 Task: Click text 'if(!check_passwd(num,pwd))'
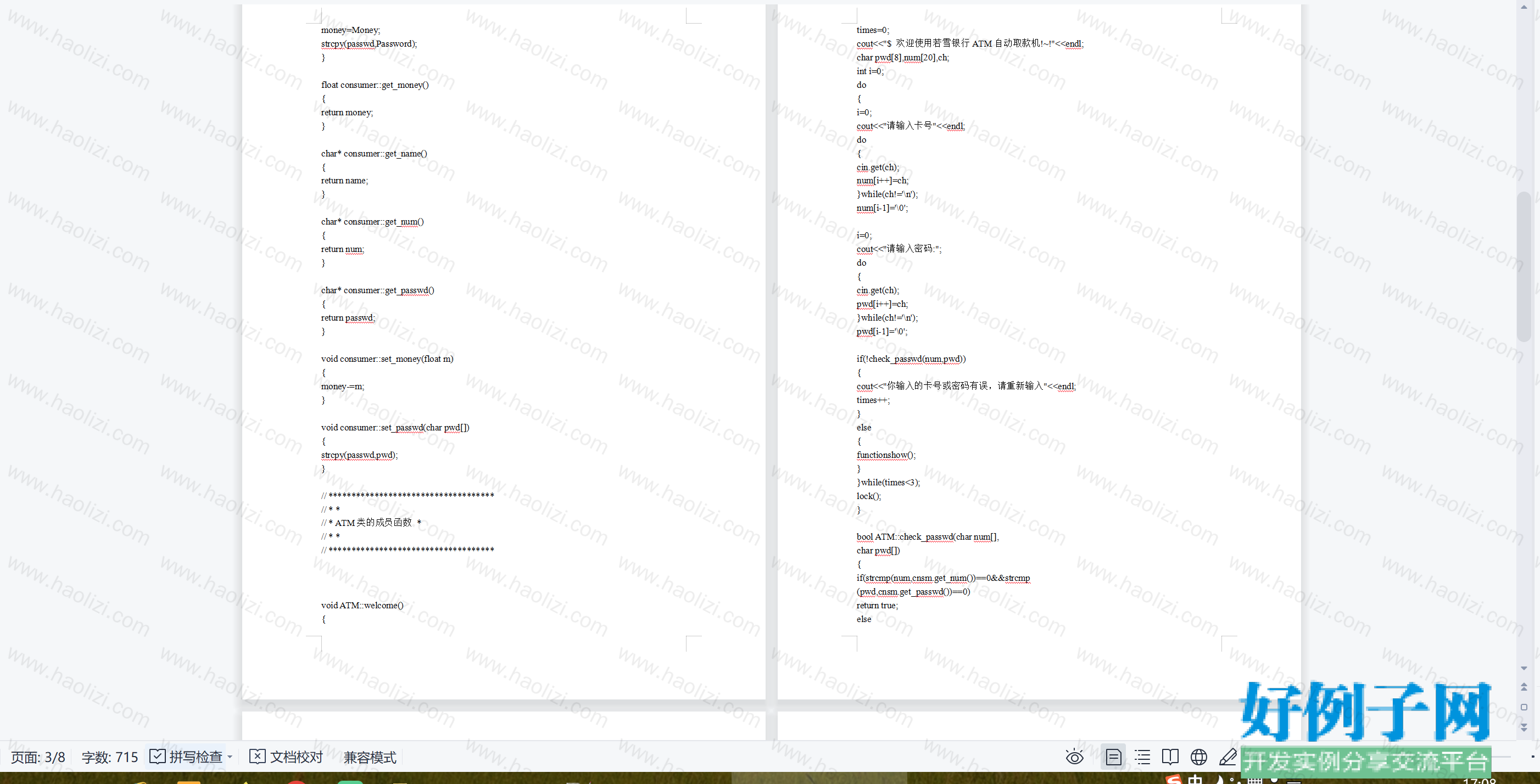click(x=911, y=359)
